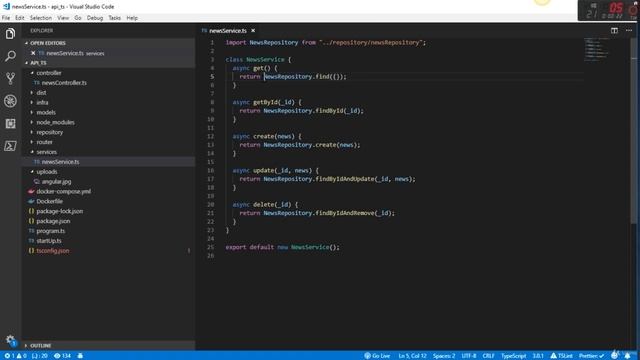Select the newService.ts editor tab

click(227, 31)
